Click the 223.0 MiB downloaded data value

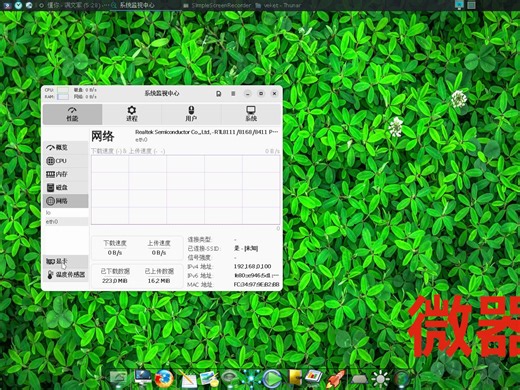pos(115,281)
